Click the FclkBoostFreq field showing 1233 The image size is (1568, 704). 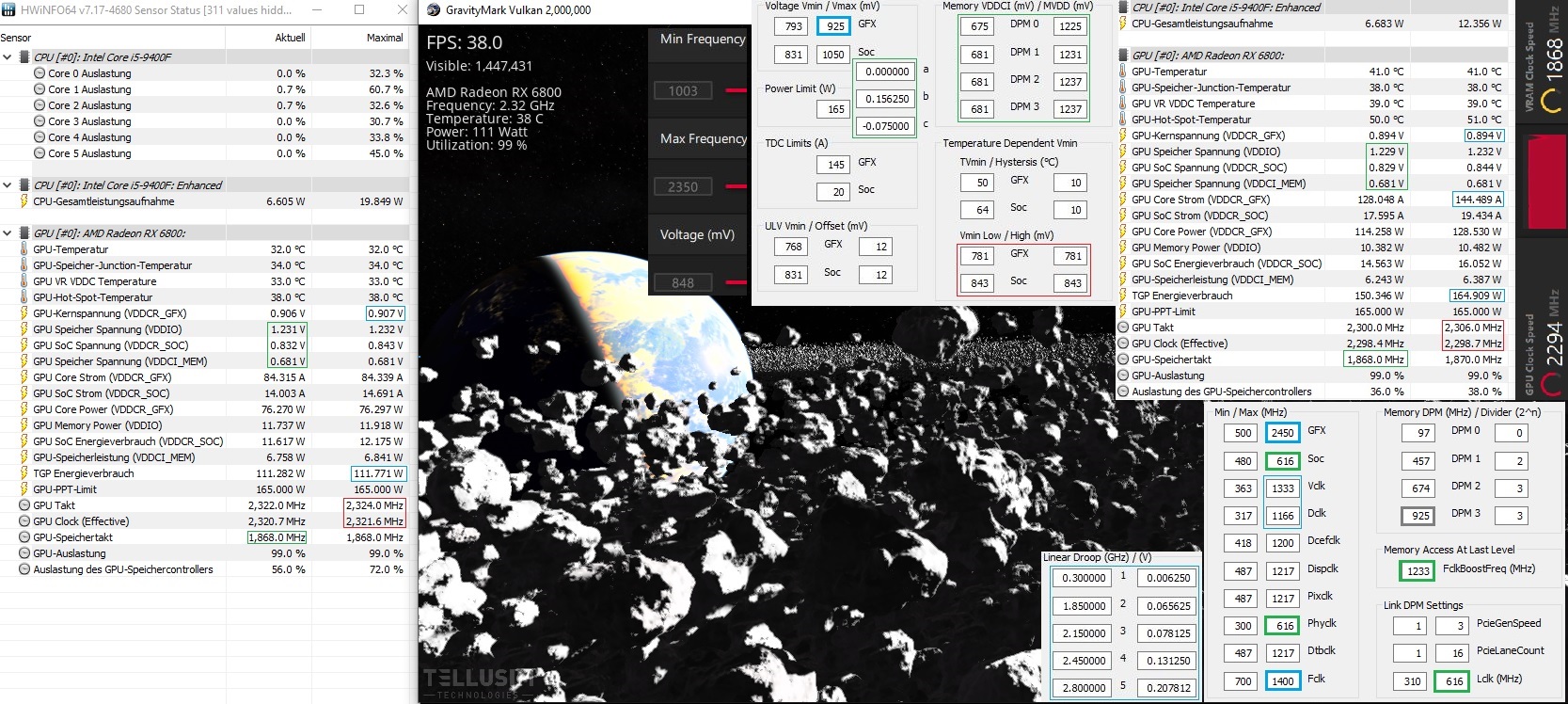coord(1418,571)
